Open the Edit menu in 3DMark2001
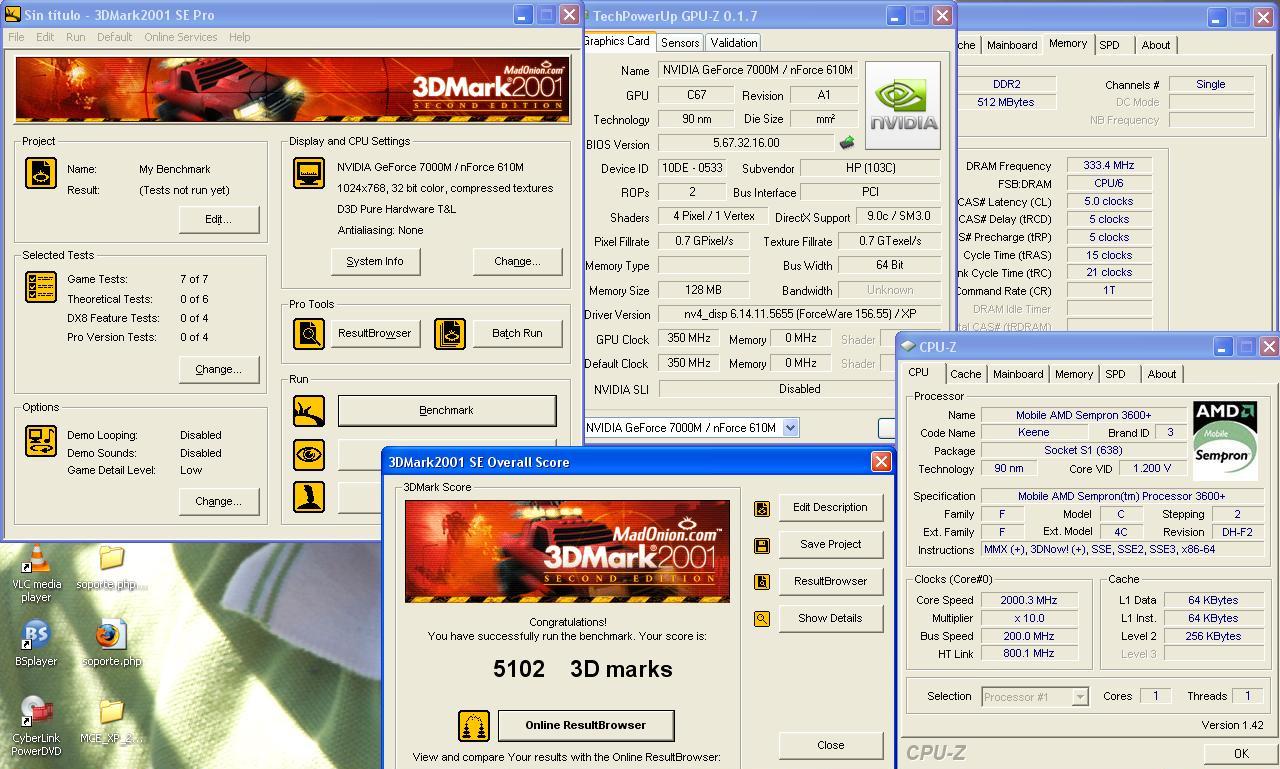 [x=45, y=37]
